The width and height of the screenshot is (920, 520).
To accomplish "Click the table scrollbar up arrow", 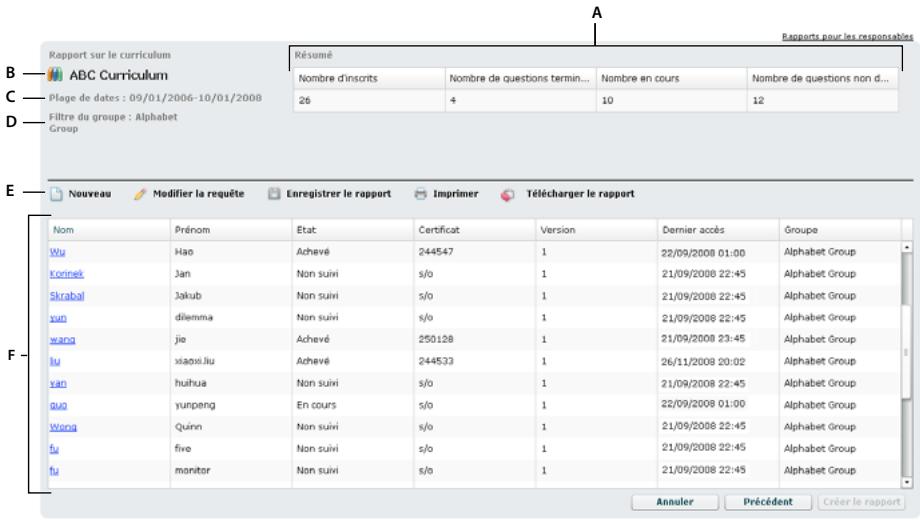I will click(x=907, y=248).
